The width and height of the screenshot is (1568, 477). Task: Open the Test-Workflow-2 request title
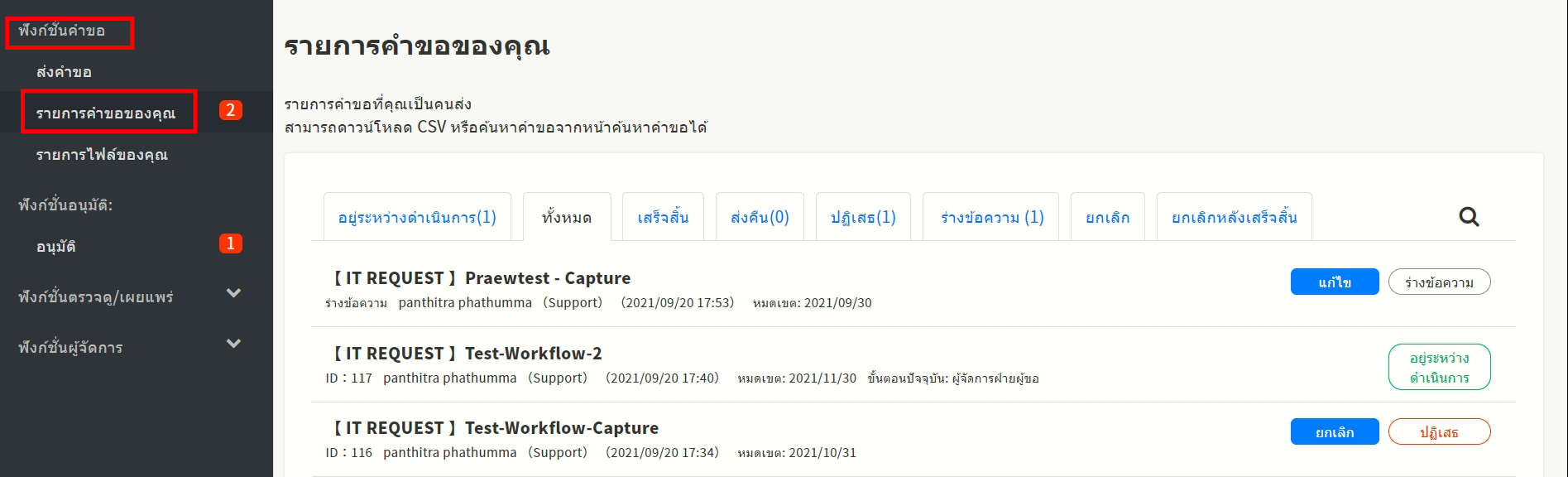click(533, 354)
